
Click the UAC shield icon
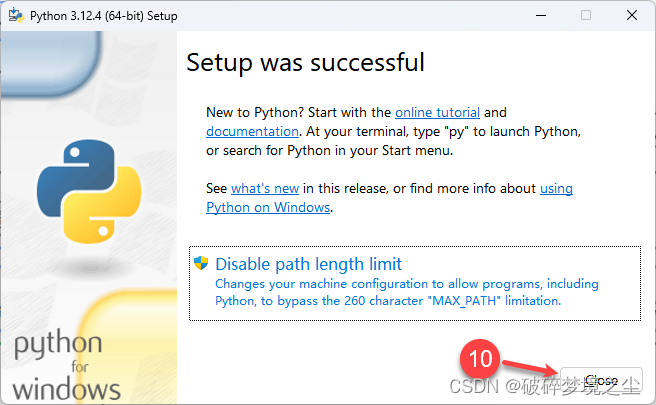(x=201, y=263)
